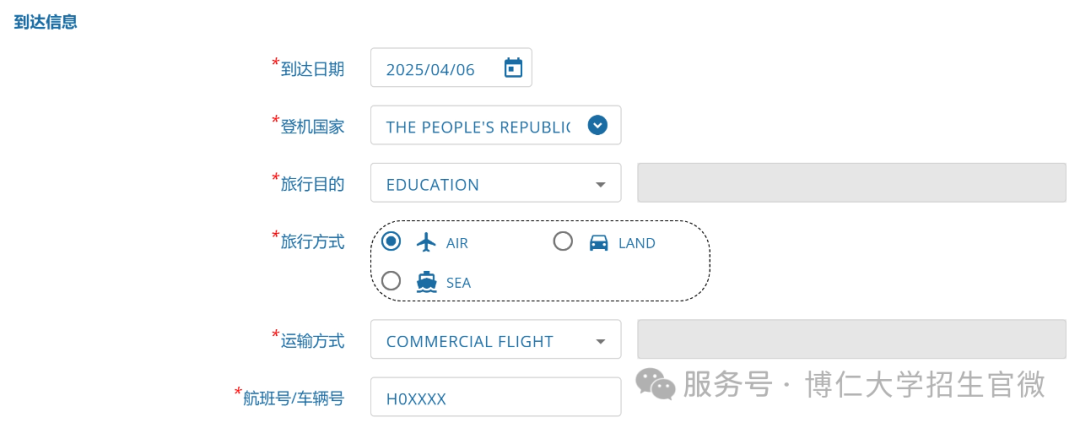The width and height of the screenshot is (1080, 428).
Task: Select the SEA radio button
Action: [x=391, y=281]
